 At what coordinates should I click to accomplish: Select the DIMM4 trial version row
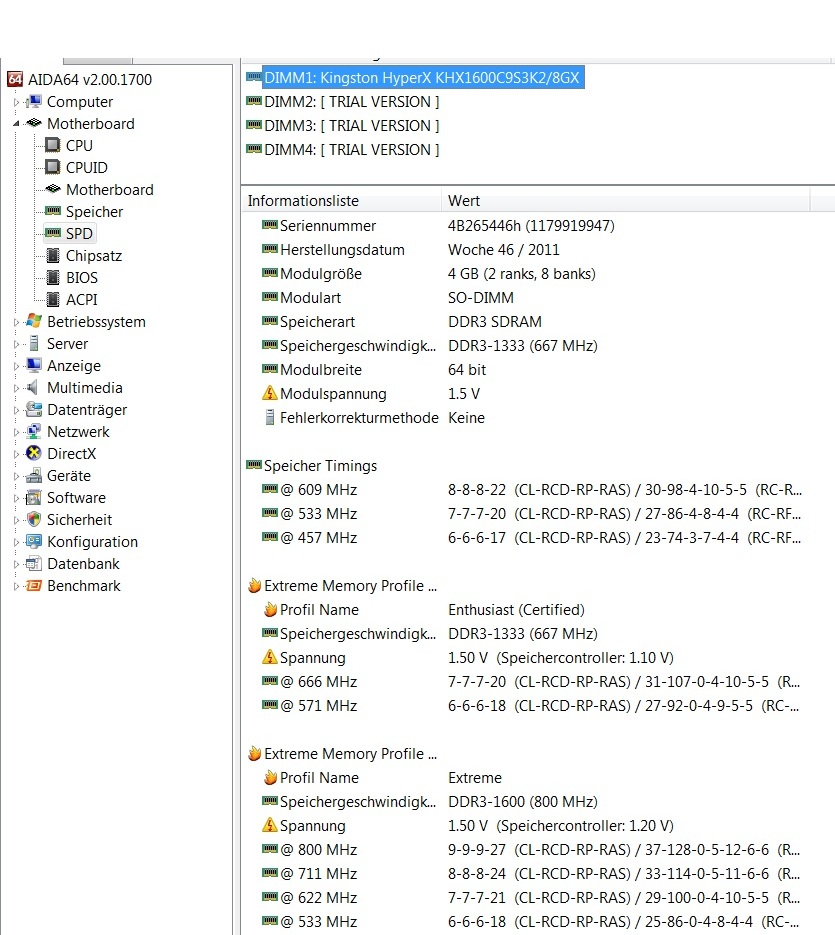[x=352, y=150]
